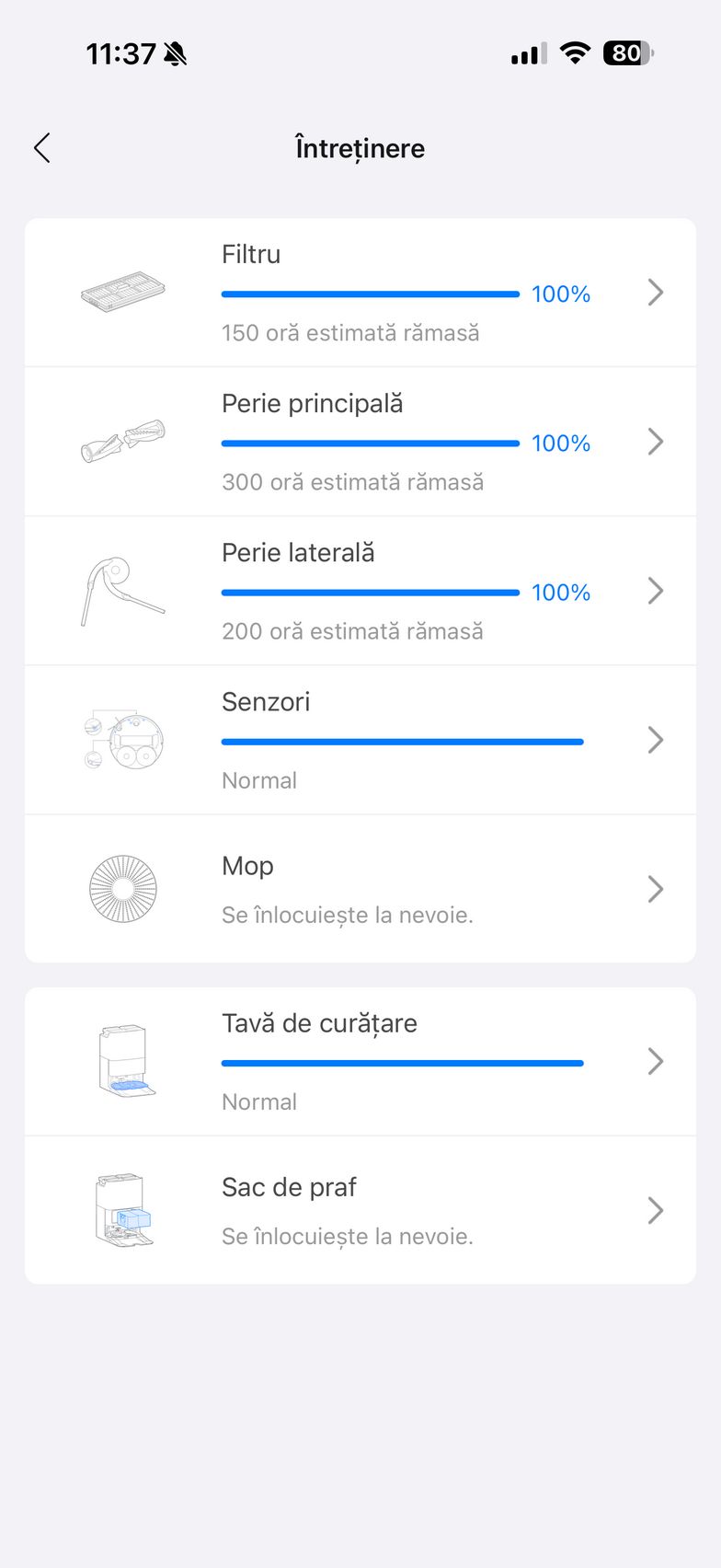The width and height of the screenshot is (721, 1568).
Task: Expand Senzori row using its chevron
Action: click(x=655, y=740)
